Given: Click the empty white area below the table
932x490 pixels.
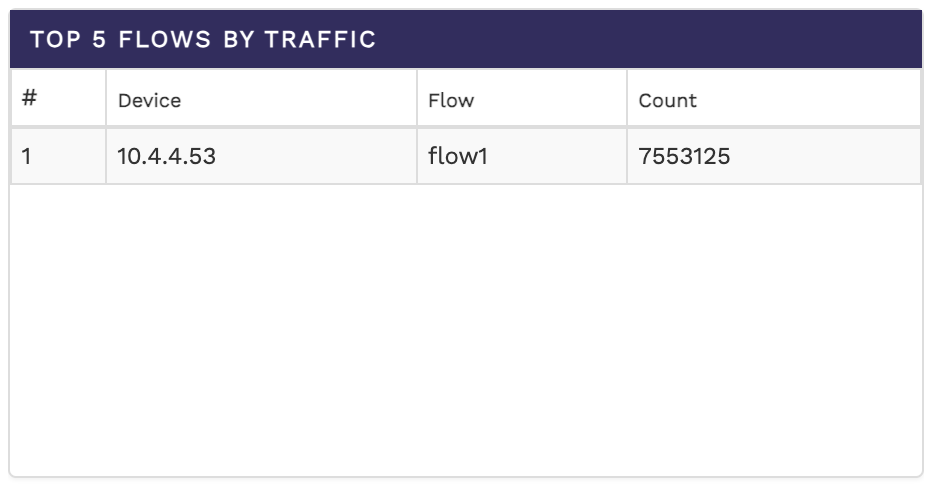Looking at the screenshot, I should click(465, 330).
